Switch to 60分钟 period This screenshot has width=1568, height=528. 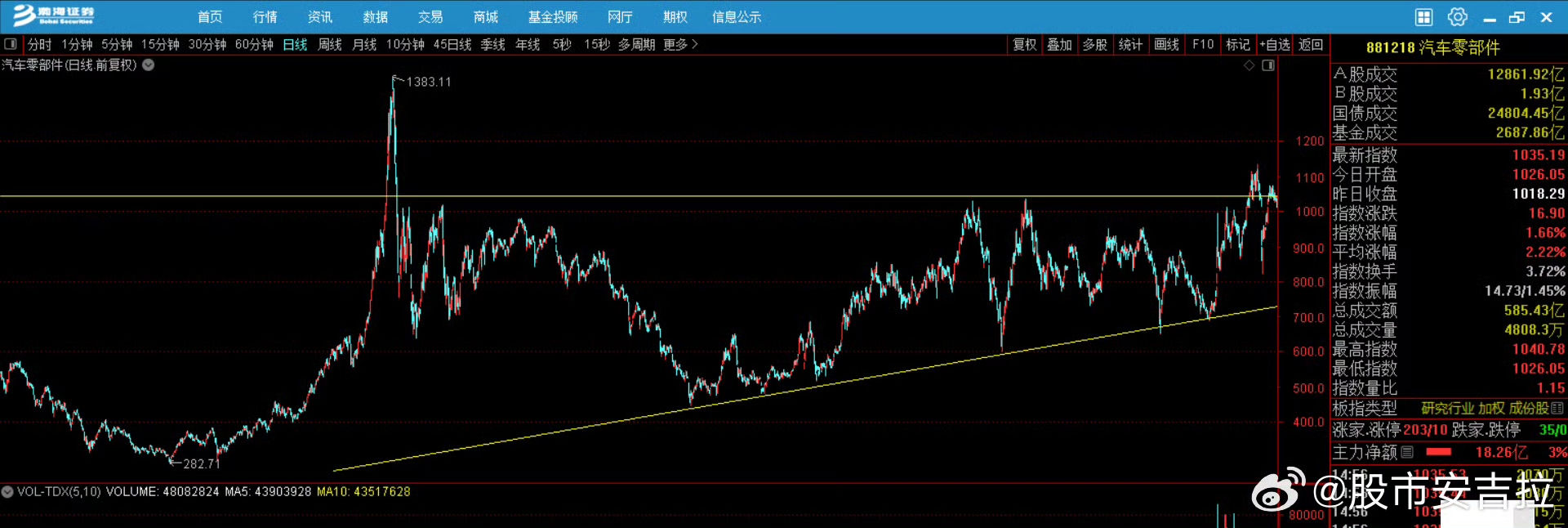[254, 44]
